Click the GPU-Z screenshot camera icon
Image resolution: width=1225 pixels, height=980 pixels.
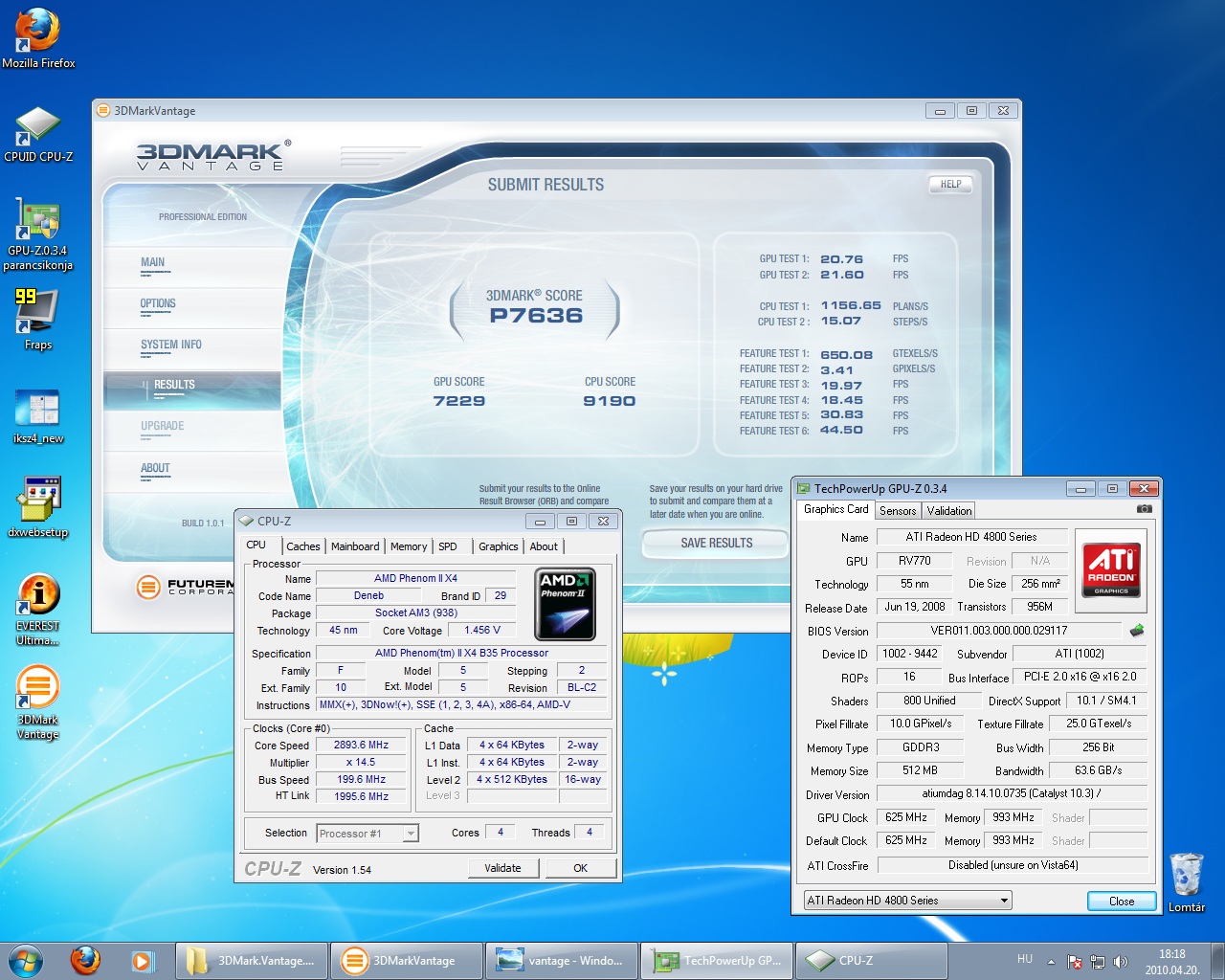[1144, 509]
